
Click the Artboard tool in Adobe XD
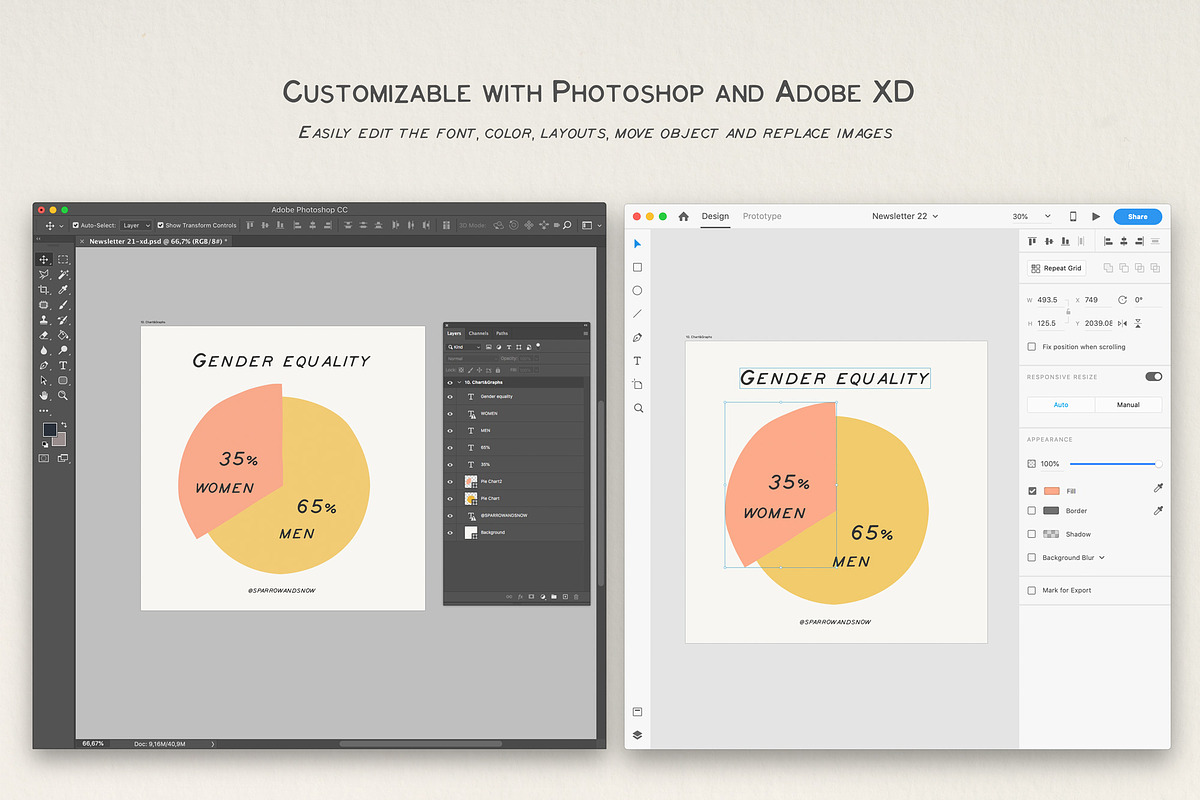click(x=638, y=384)
